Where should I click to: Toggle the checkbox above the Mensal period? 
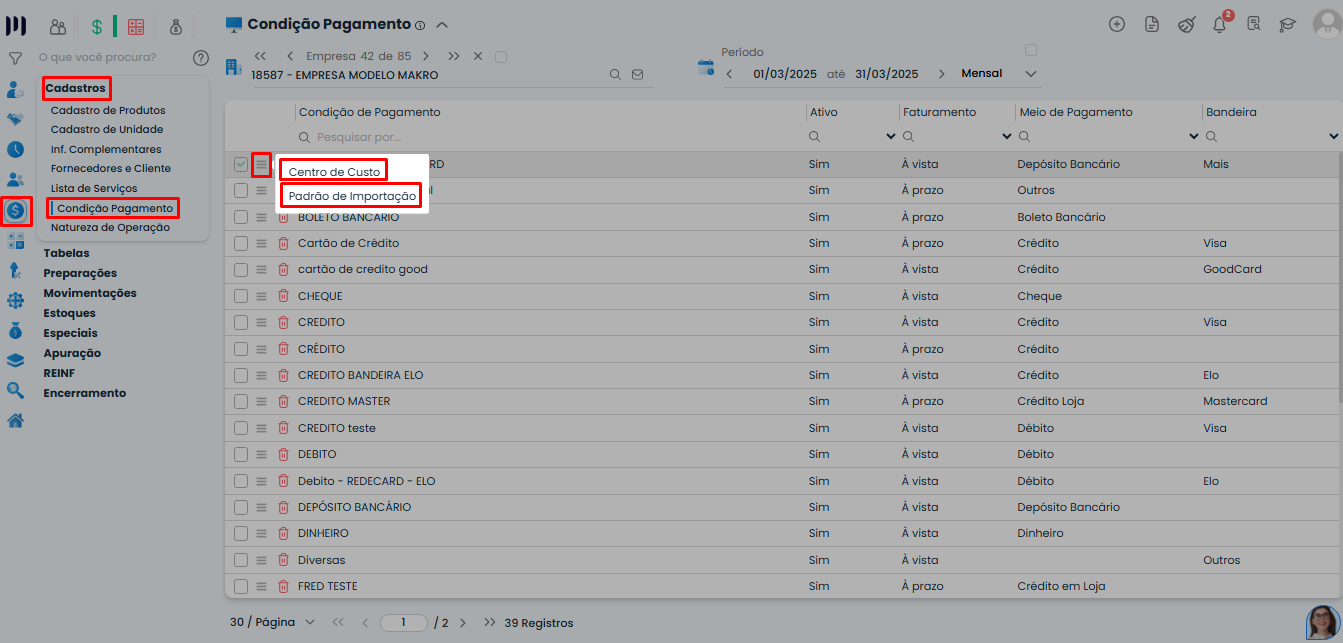(1031, 51)
